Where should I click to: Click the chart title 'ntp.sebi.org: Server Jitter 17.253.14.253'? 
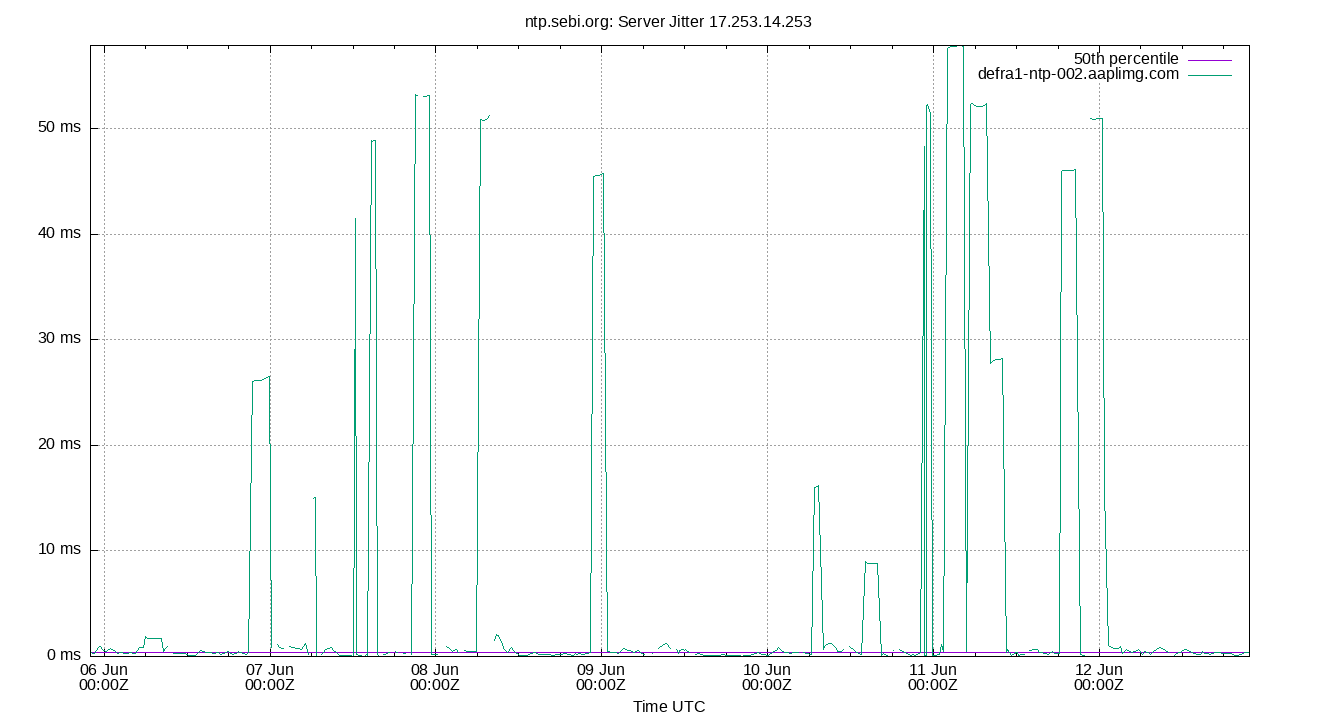[668, 21]
